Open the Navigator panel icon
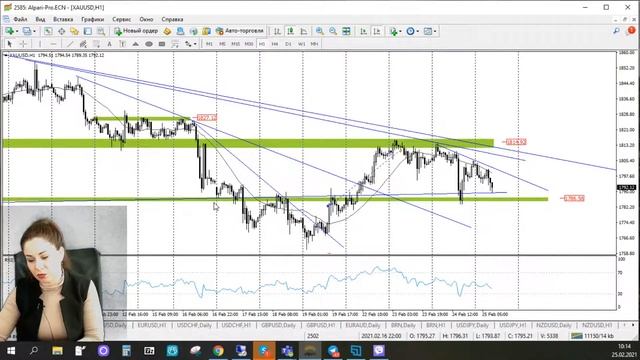640x360 pixels. (74, 31)
